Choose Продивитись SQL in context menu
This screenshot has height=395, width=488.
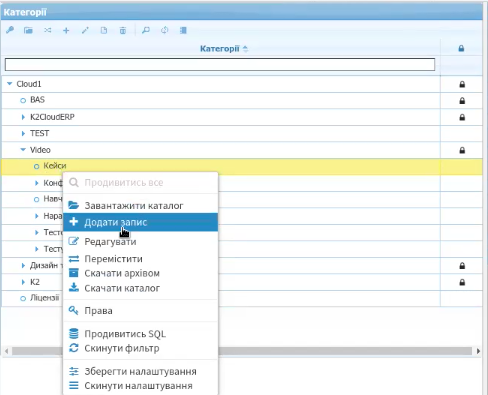tap(140, 334)
